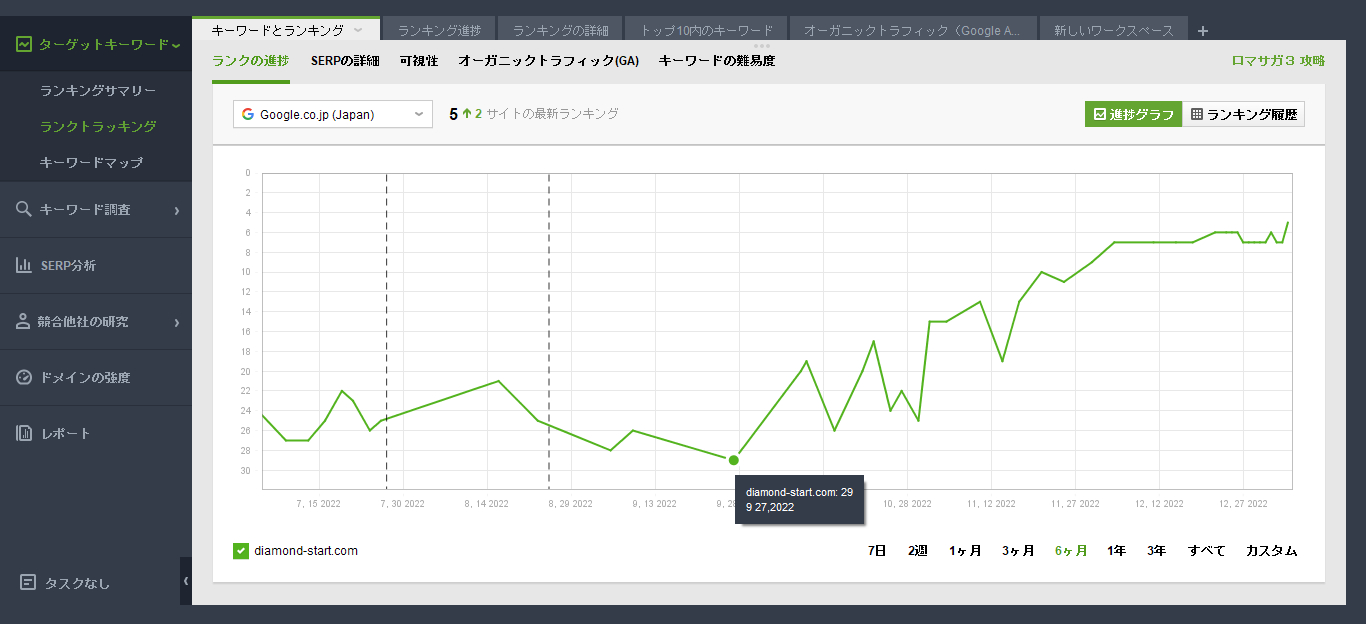Switch to ランキング履歴 table view
This screenshot has width=1366, height=624.
click(1243, 115)
